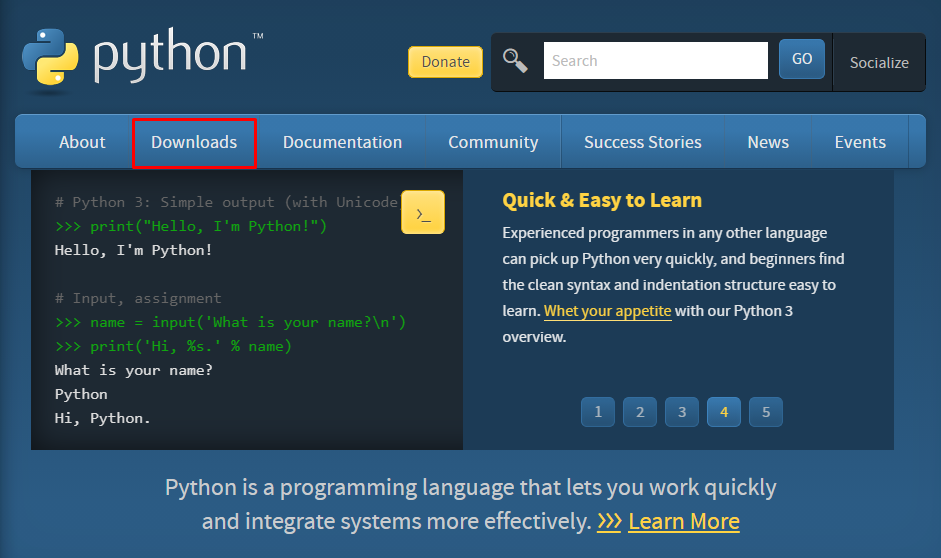941x558 pixels.
Task: Click the code line name = input('What is your name?\n')
Action: pos(230,322)
